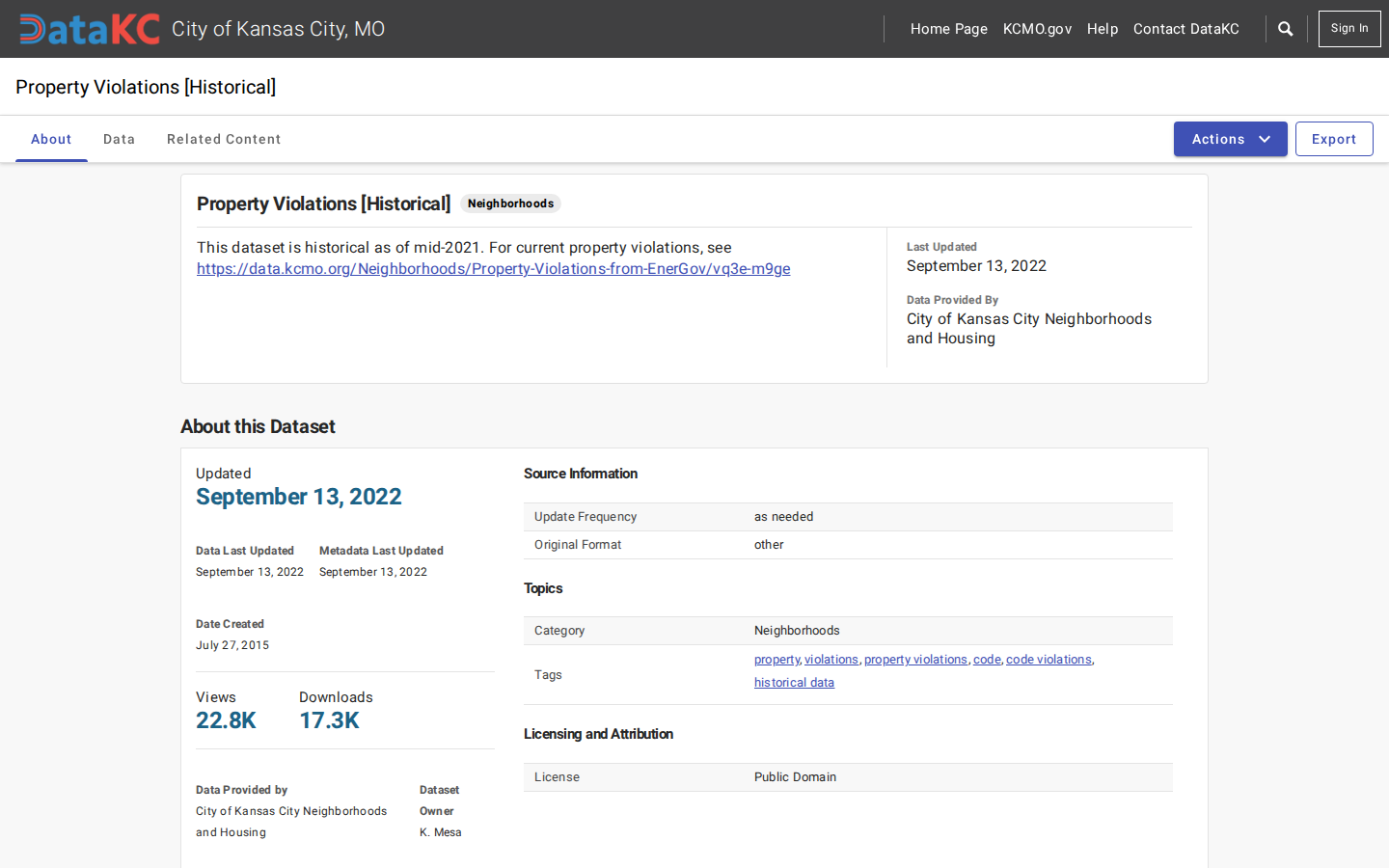Switch to the Related Content tab
The height and width of the screenshot is (868, 1389).
coord(224,139)
